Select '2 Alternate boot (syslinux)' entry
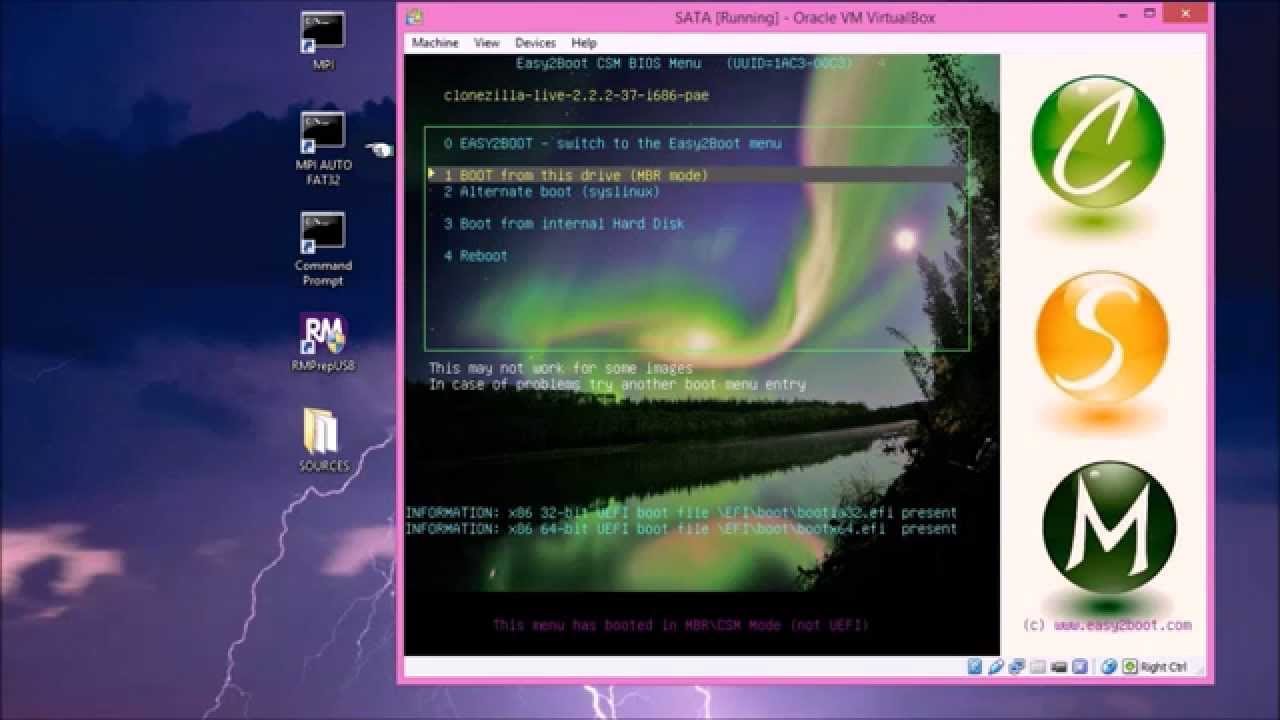 (552, 191)
